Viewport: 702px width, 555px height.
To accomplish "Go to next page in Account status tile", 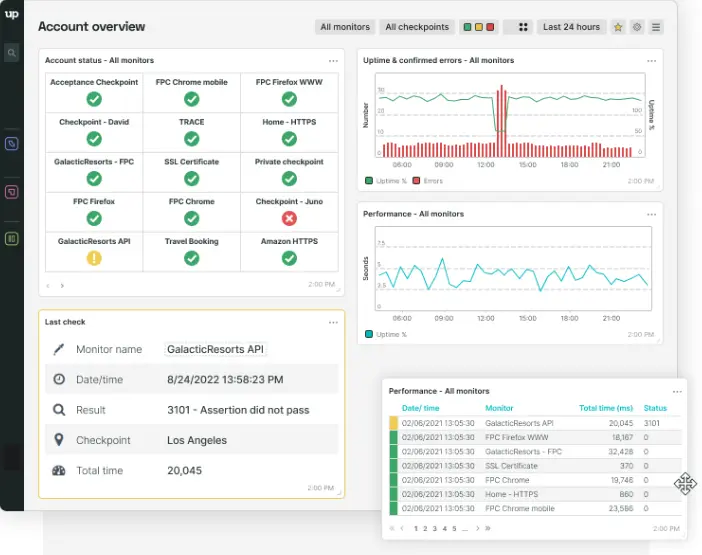I will [x=62, y=286].
